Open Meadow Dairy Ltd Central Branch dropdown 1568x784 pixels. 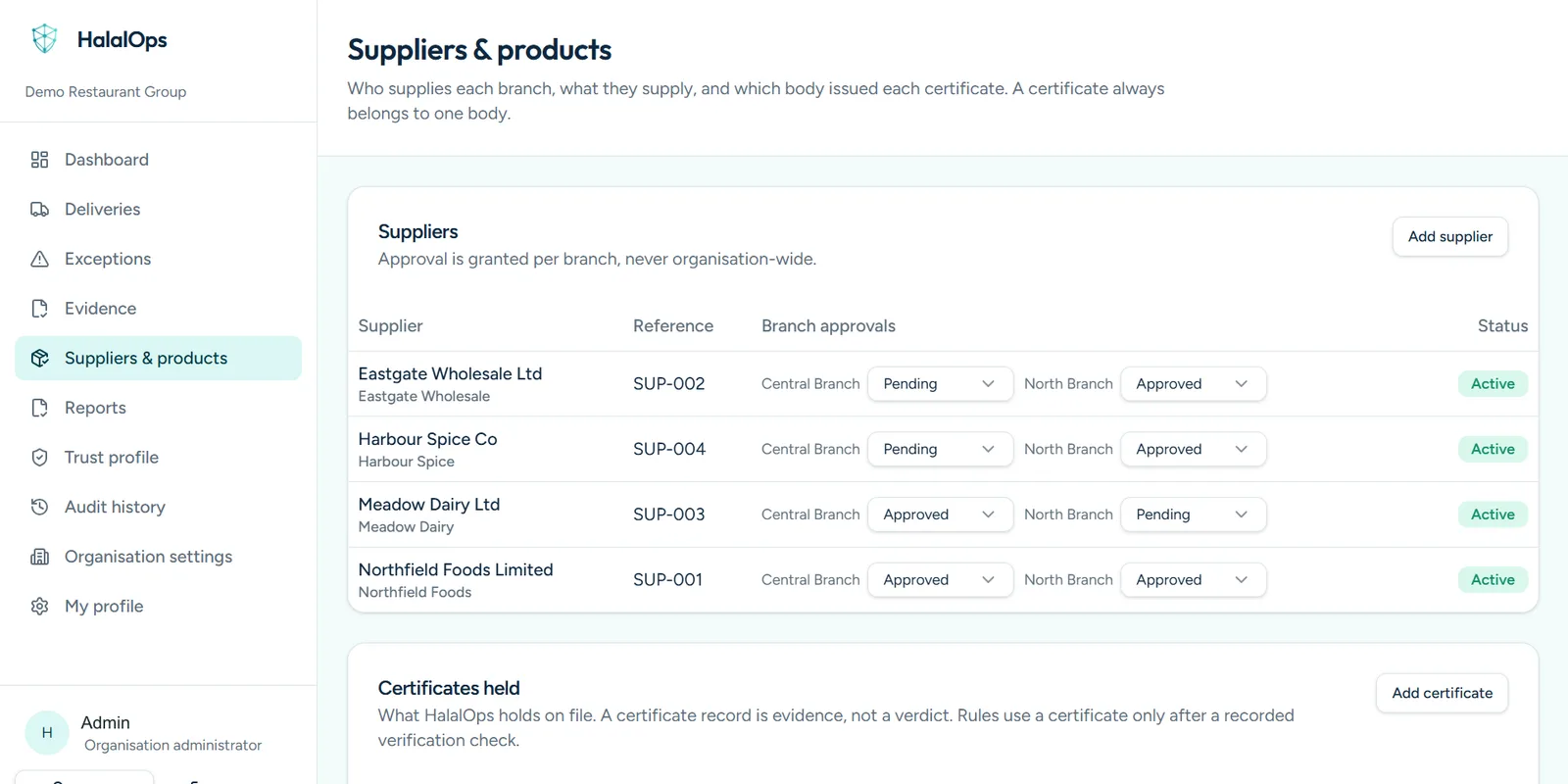[940, 514]
